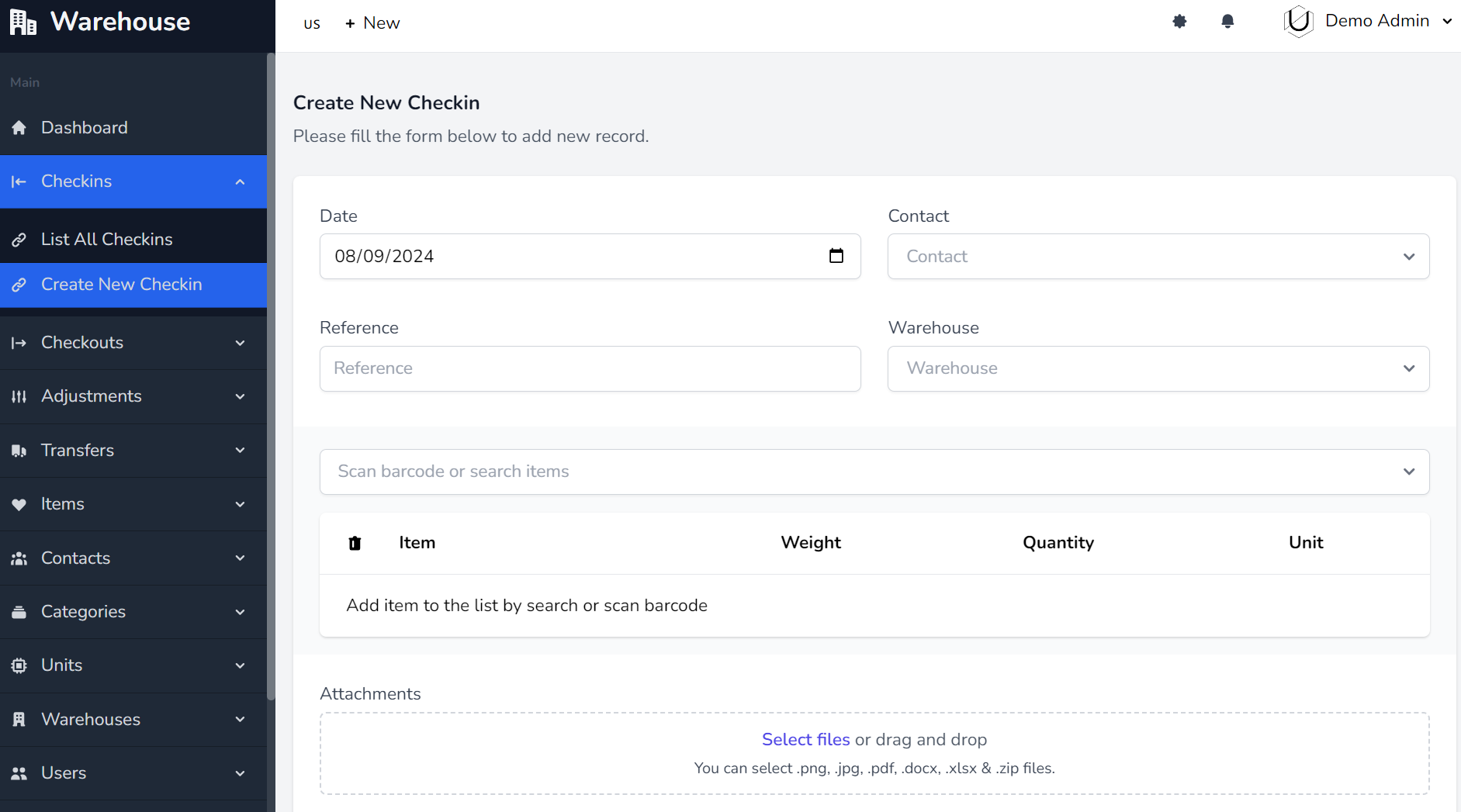Open List All Checkins page

click(107, 240)
